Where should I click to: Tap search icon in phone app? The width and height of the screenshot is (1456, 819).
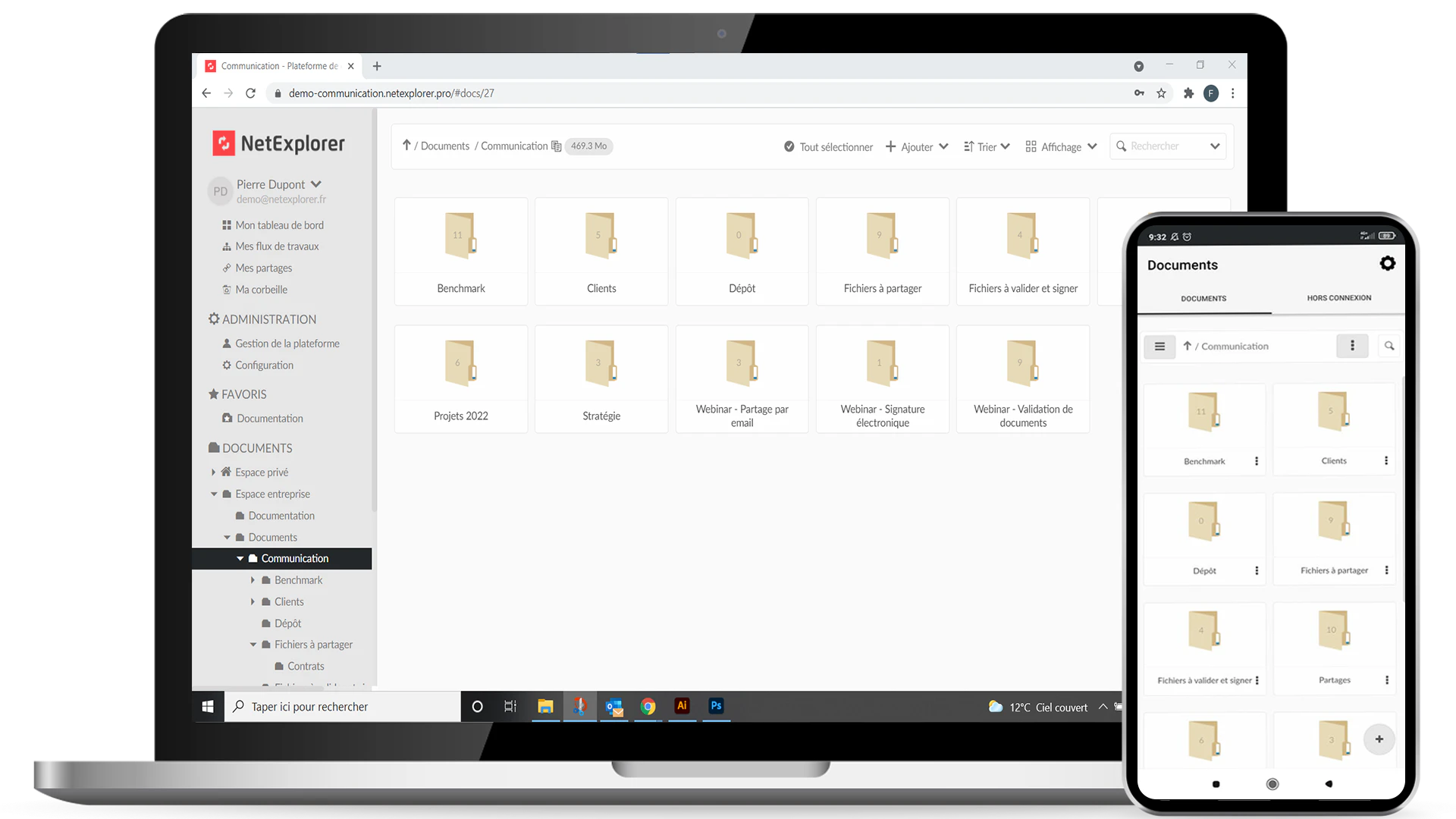[x=1389, y=346]
